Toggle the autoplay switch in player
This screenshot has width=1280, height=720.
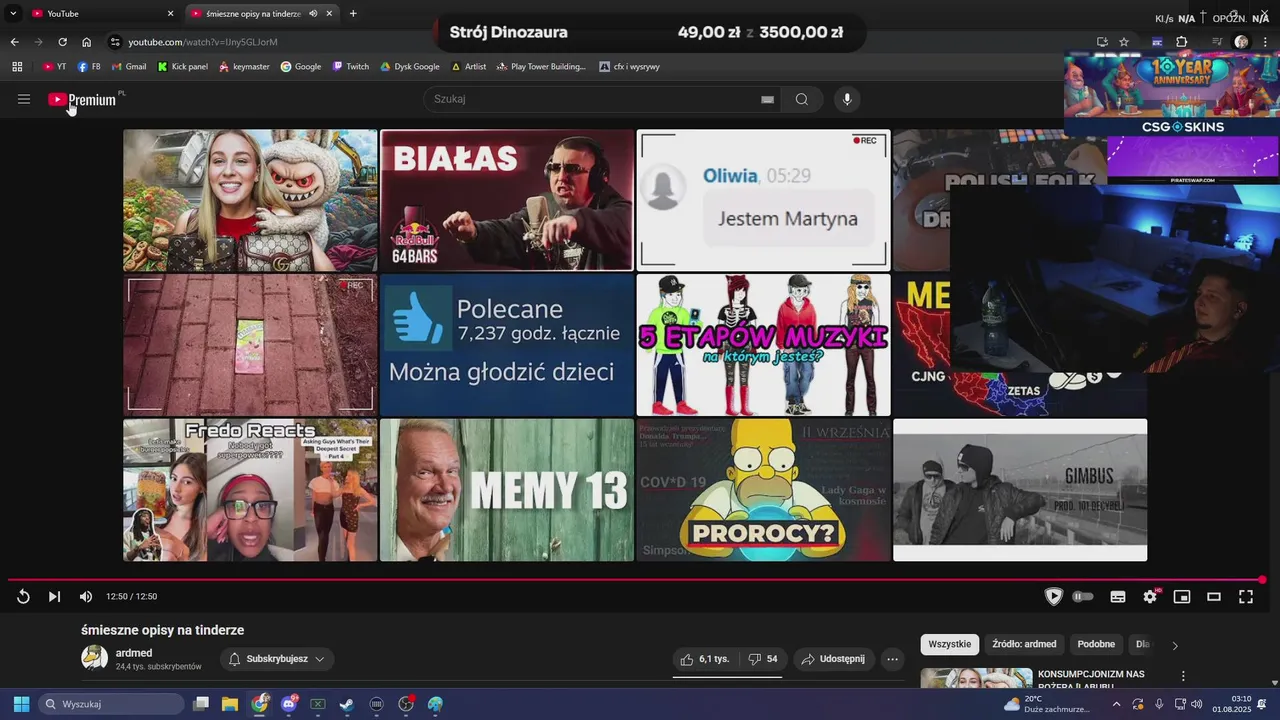[1083, 597]
